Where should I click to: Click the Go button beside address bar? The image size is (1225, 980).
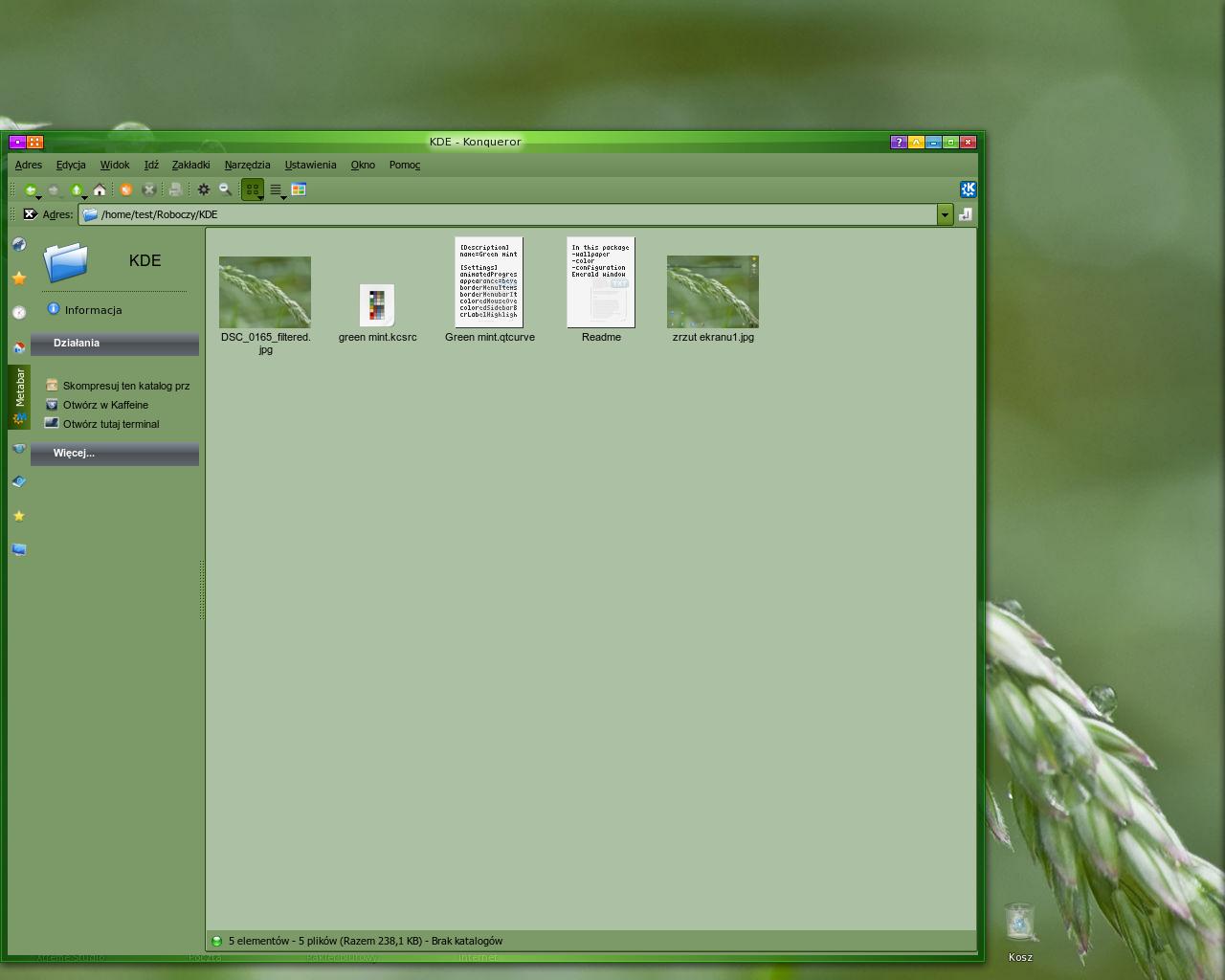point(966,214)
